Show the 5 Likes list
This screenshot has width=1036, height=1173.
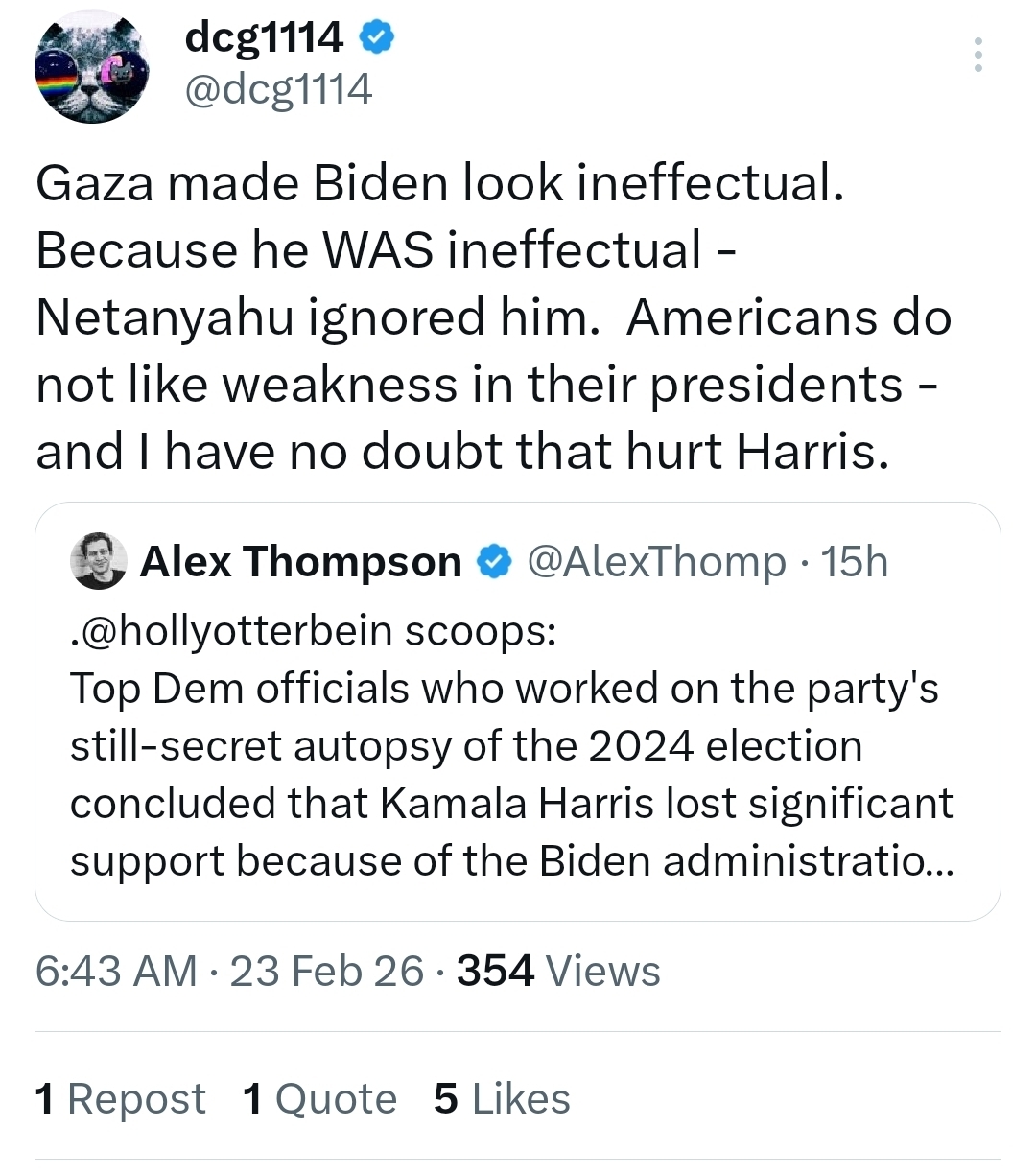pyautogui.click(x=502, y=1099)
